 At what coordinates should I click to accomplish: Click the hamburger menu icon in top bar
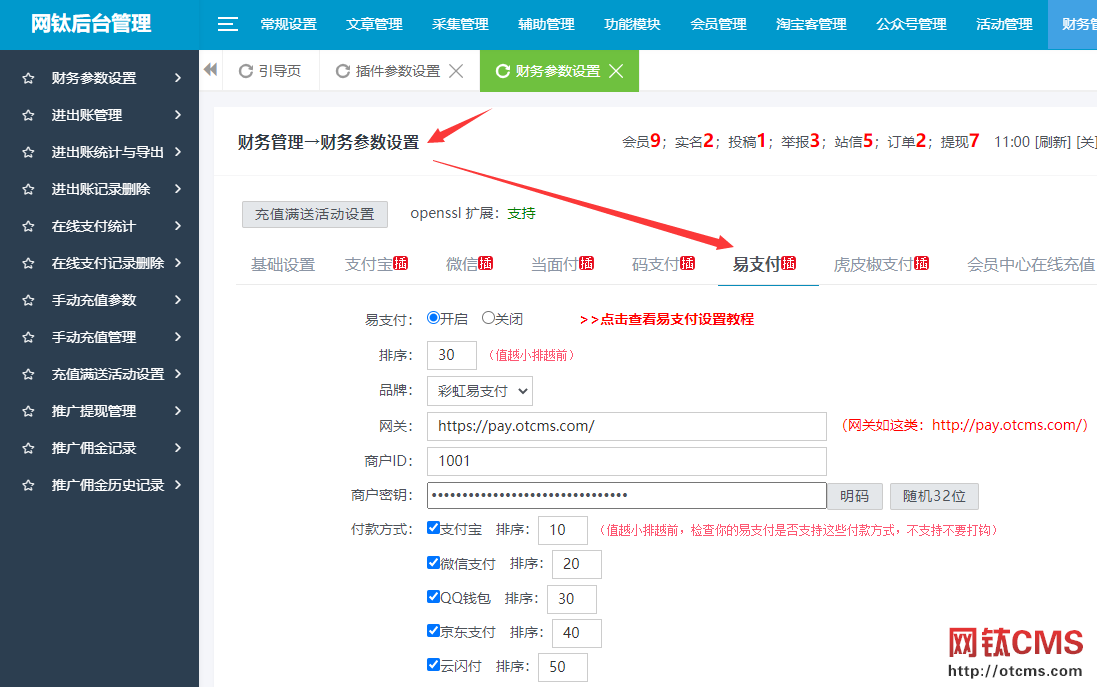pos(228,24)
